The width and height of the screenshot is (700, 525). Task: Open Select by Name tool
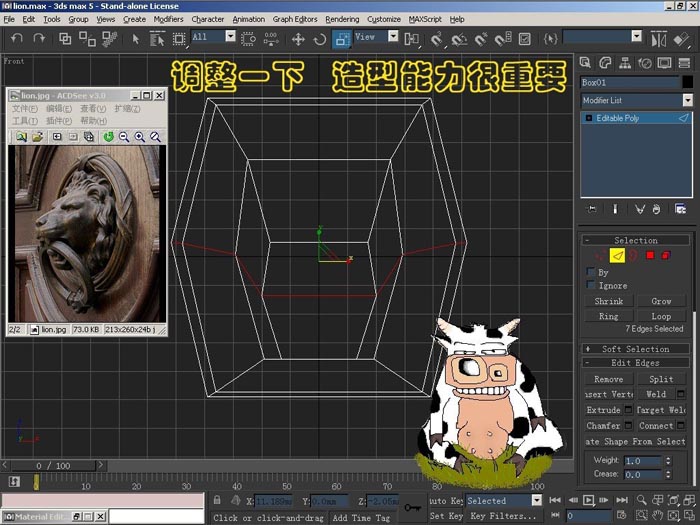[157, 39]
